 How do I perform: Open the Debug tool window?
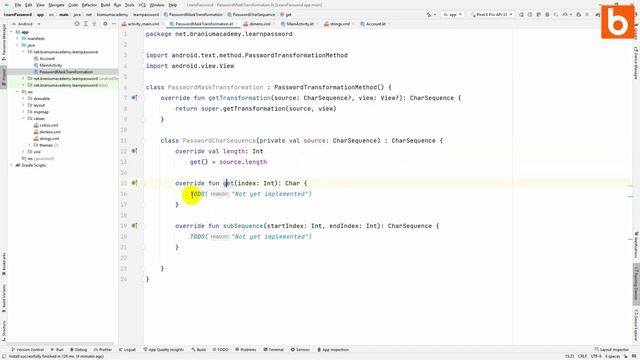[x=78, y=350]
